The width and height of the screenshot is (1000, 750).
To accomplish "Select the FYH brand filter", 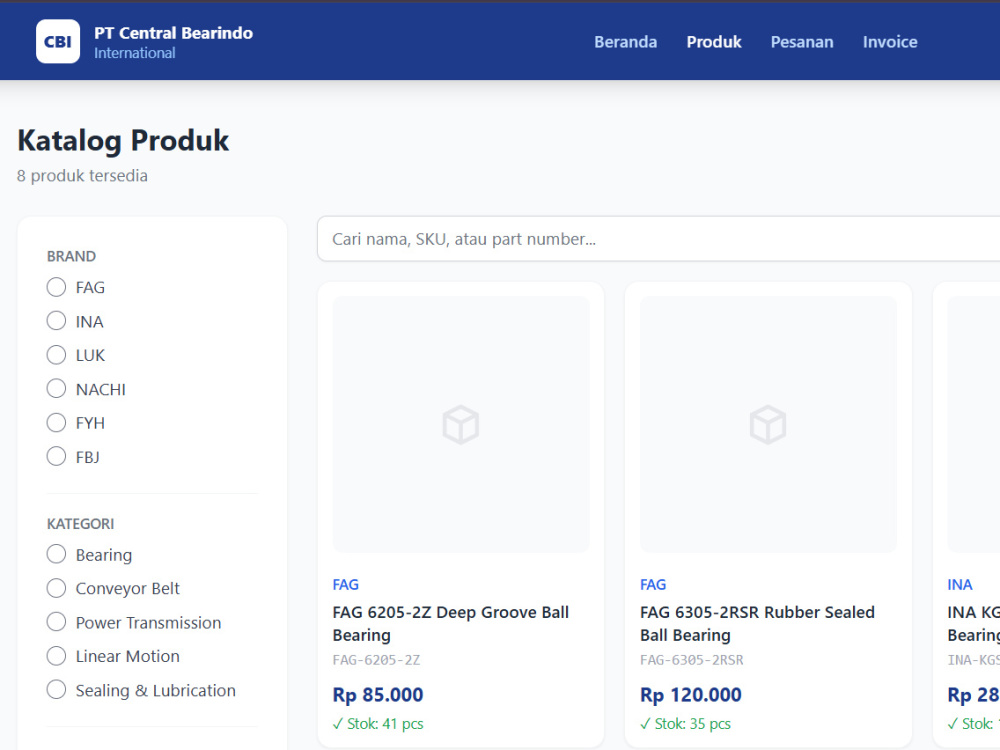I will (56, 422).
